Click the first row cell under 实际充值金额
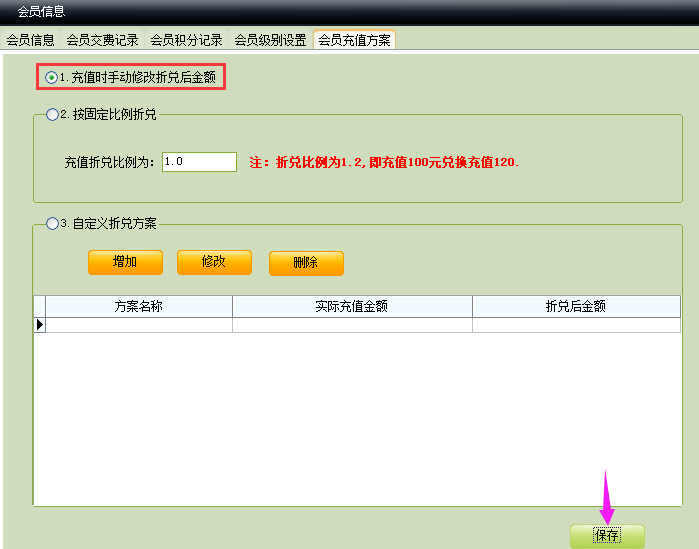This screenshot has width=699, height=549. click(352, 325)
